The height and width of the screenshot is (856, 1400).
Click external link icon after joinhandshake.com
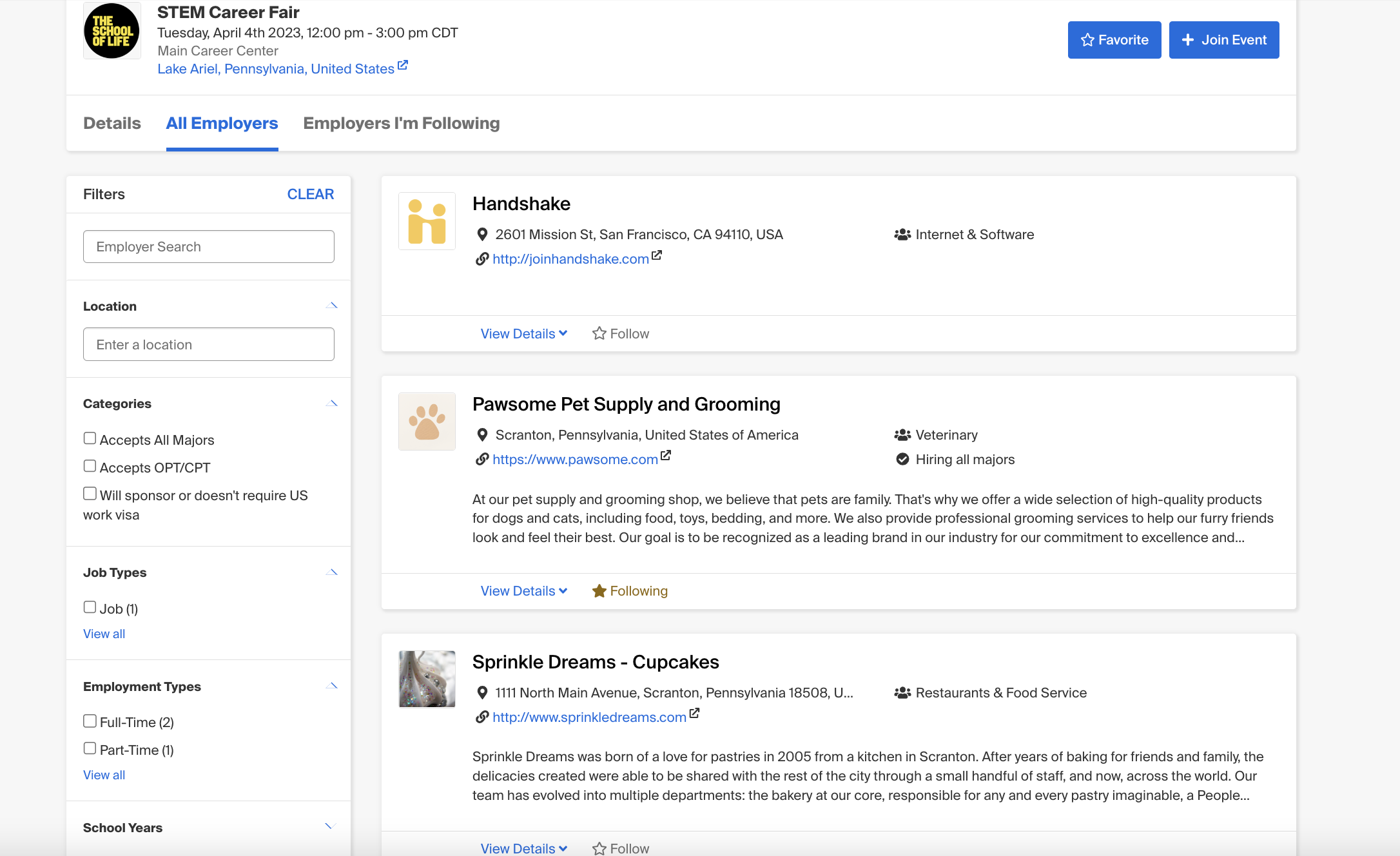tap(657, 256)
